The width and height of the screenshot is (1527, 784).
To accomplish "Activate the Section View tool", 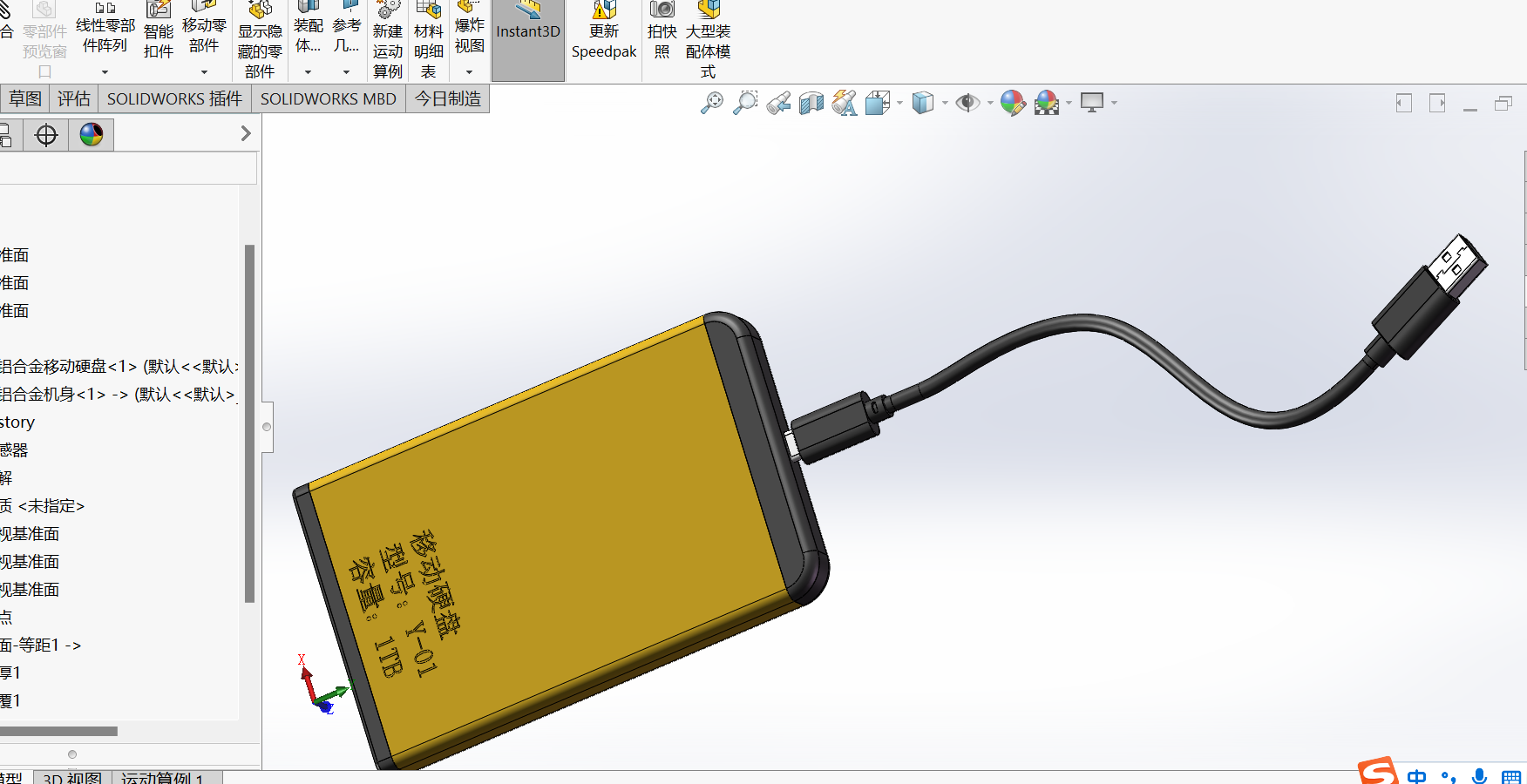I will [811, 103].
